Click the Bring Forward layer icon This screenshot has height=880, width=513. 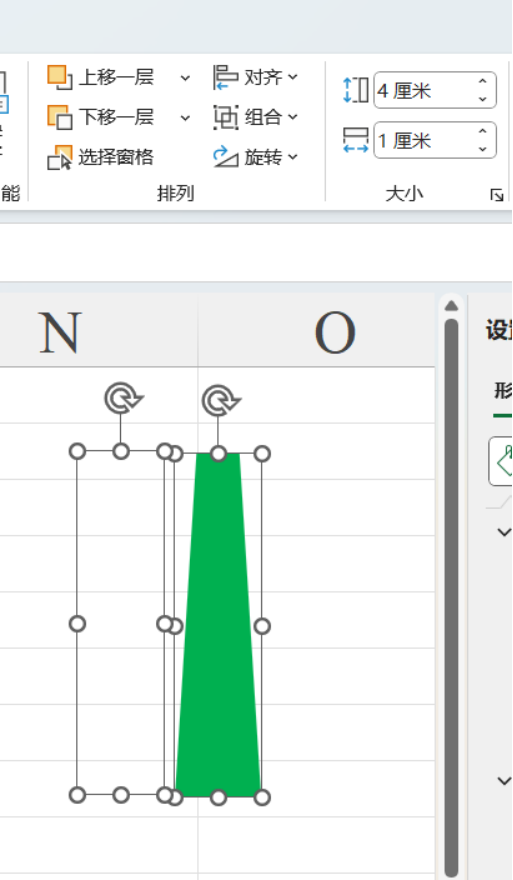coord(59,77)
